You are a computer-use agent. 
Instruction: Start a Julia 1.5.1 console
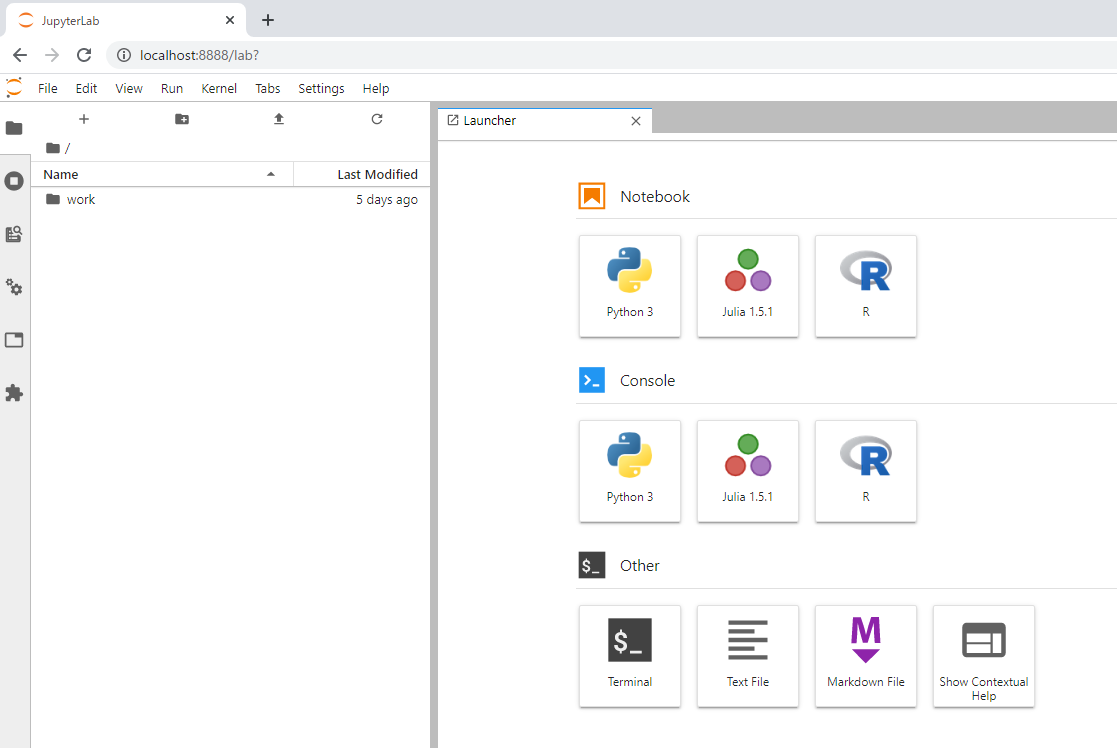click(x=748, y=471)
